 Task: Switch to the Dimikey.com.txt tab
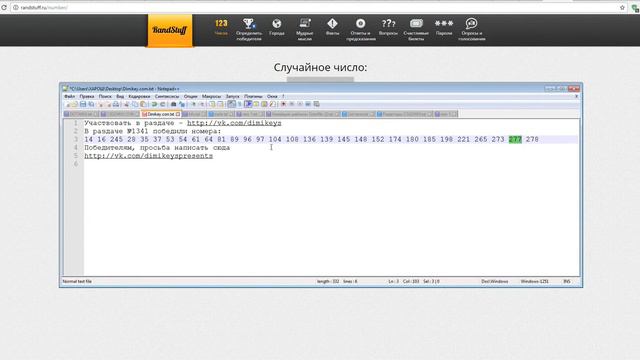[x=161, y=114]
